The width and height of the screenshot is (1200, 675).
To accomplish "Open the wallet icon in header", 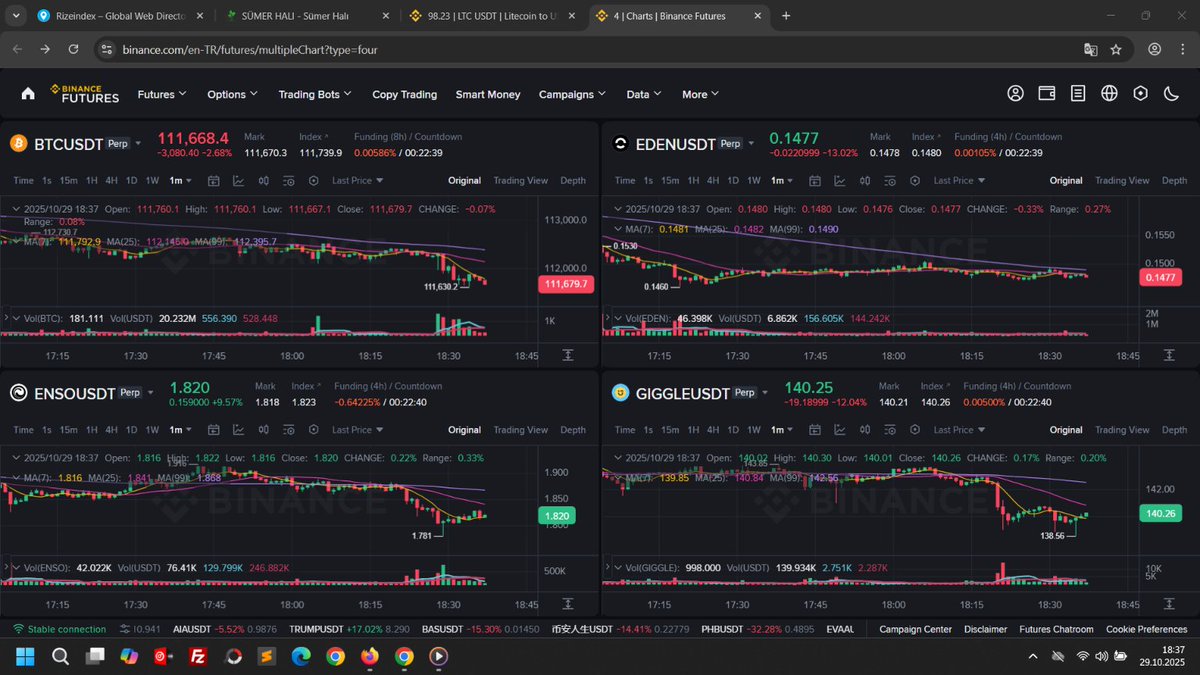I will coord(1047,94).
